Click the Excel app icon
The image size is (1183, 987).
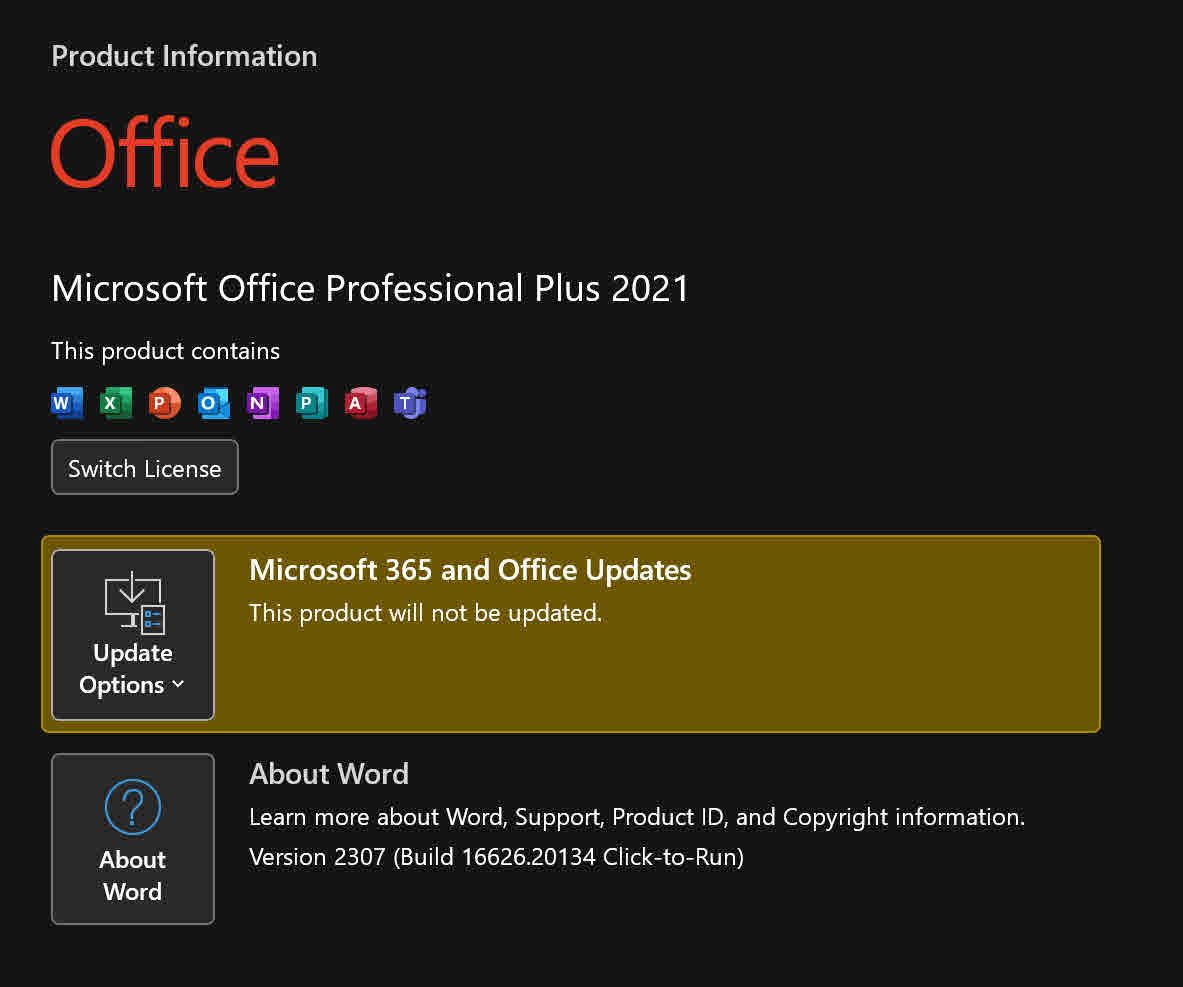pos(115,403)
